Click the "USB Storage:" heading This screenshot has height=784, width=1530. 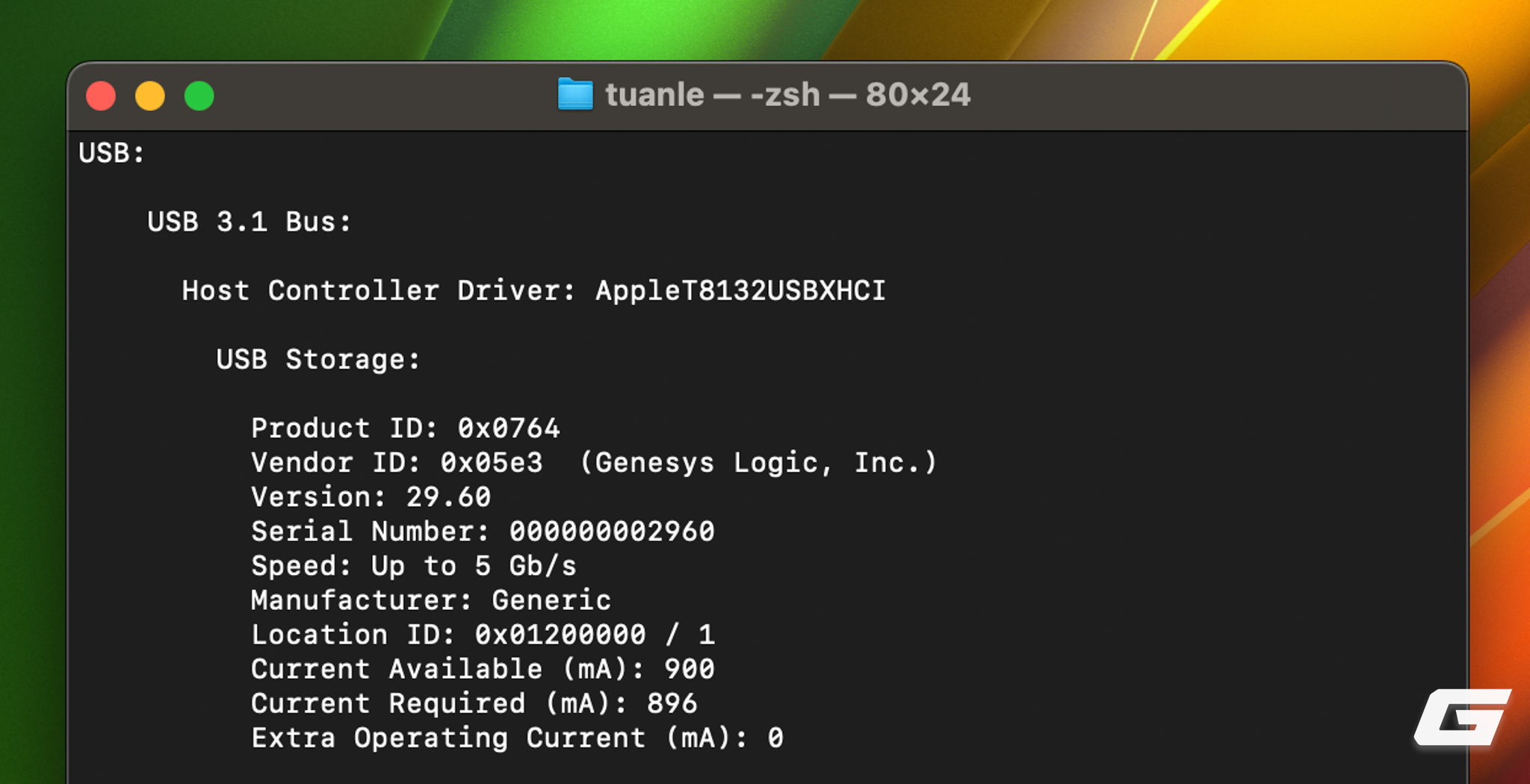(x=318, y=359)
